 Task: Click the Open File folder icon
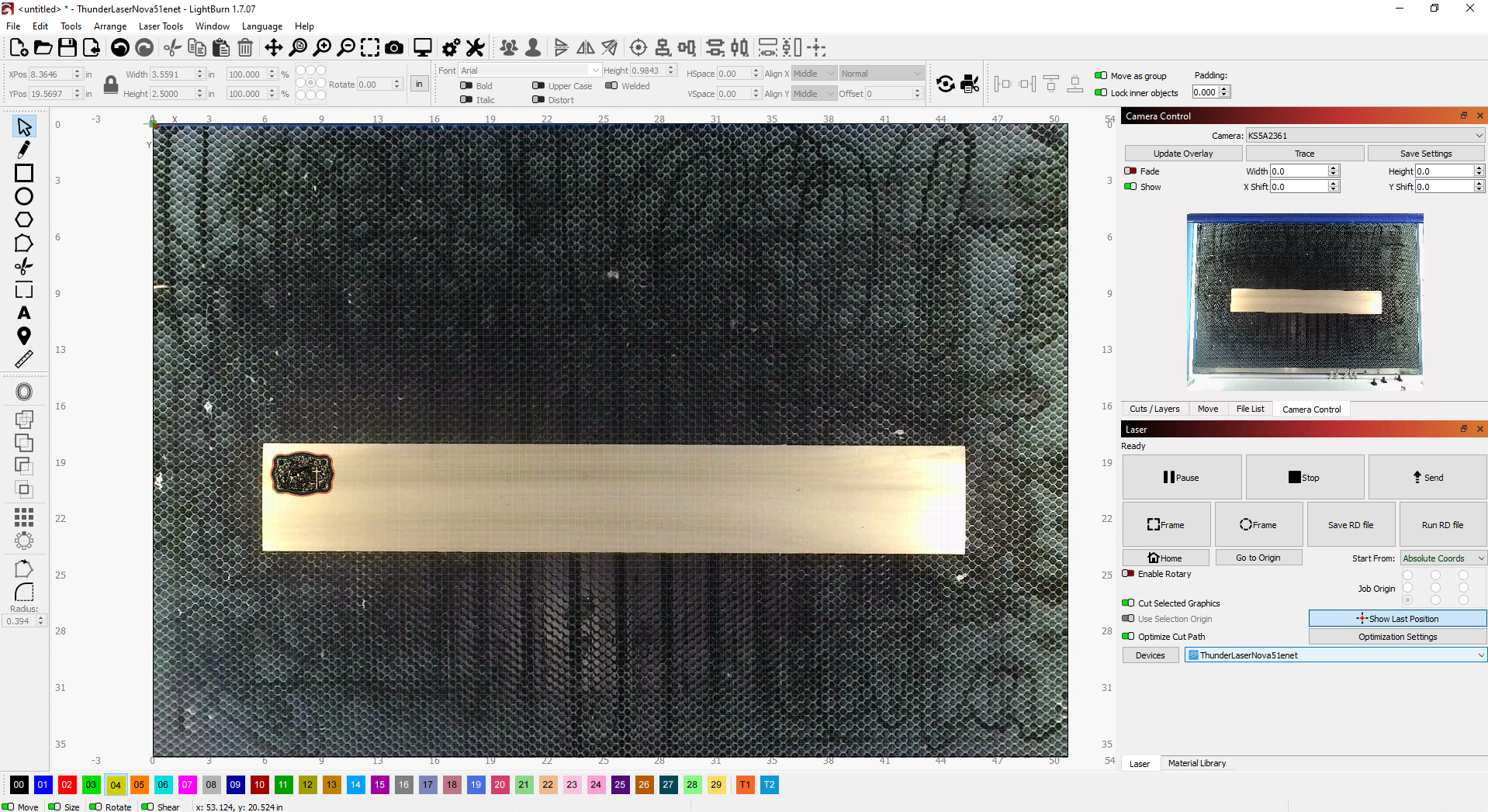tap(43, 48)
